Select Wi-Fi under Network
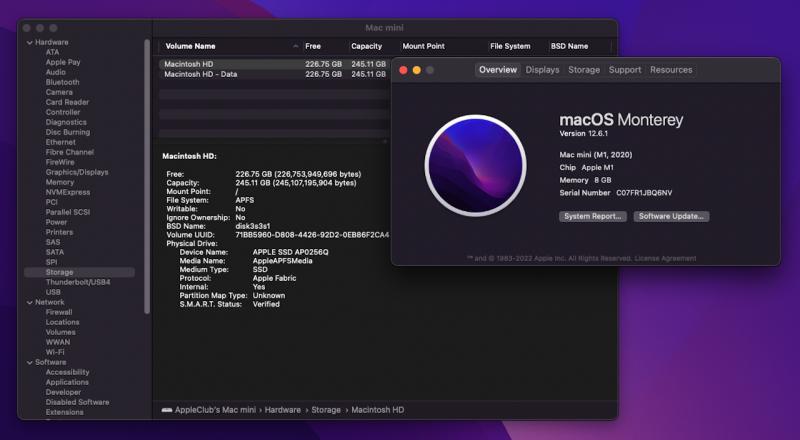The width and height of the screenshot is (800, 440). tap(55, 352)
